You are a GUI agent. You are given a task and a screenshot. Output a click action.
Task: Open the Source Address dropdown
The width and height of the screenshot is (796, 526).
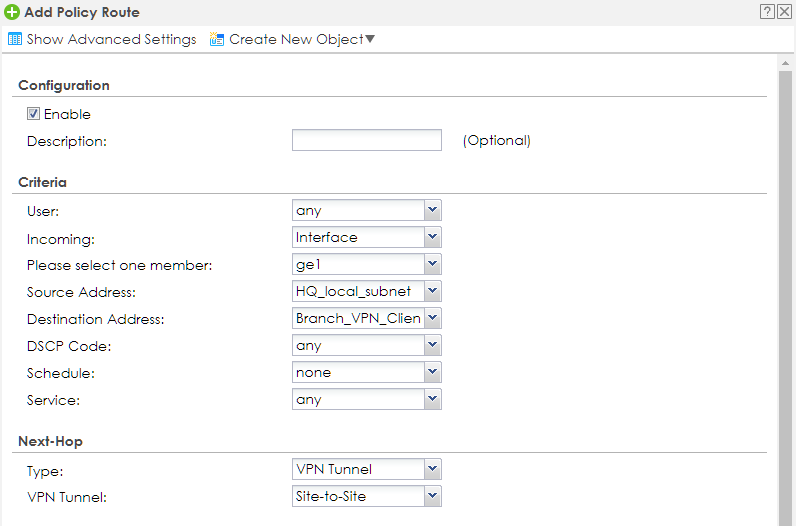[432, 292]
